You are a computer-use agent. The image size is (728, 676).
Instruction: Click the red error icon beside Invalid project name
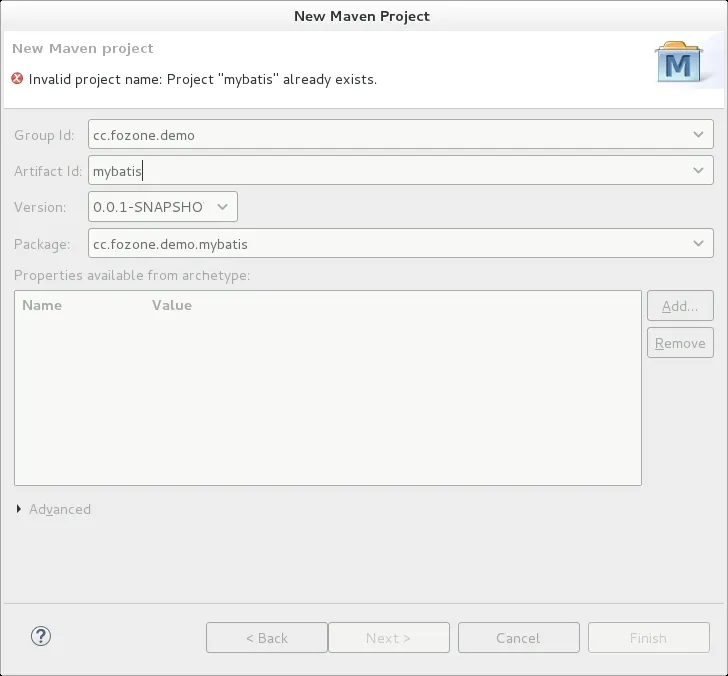17,78
